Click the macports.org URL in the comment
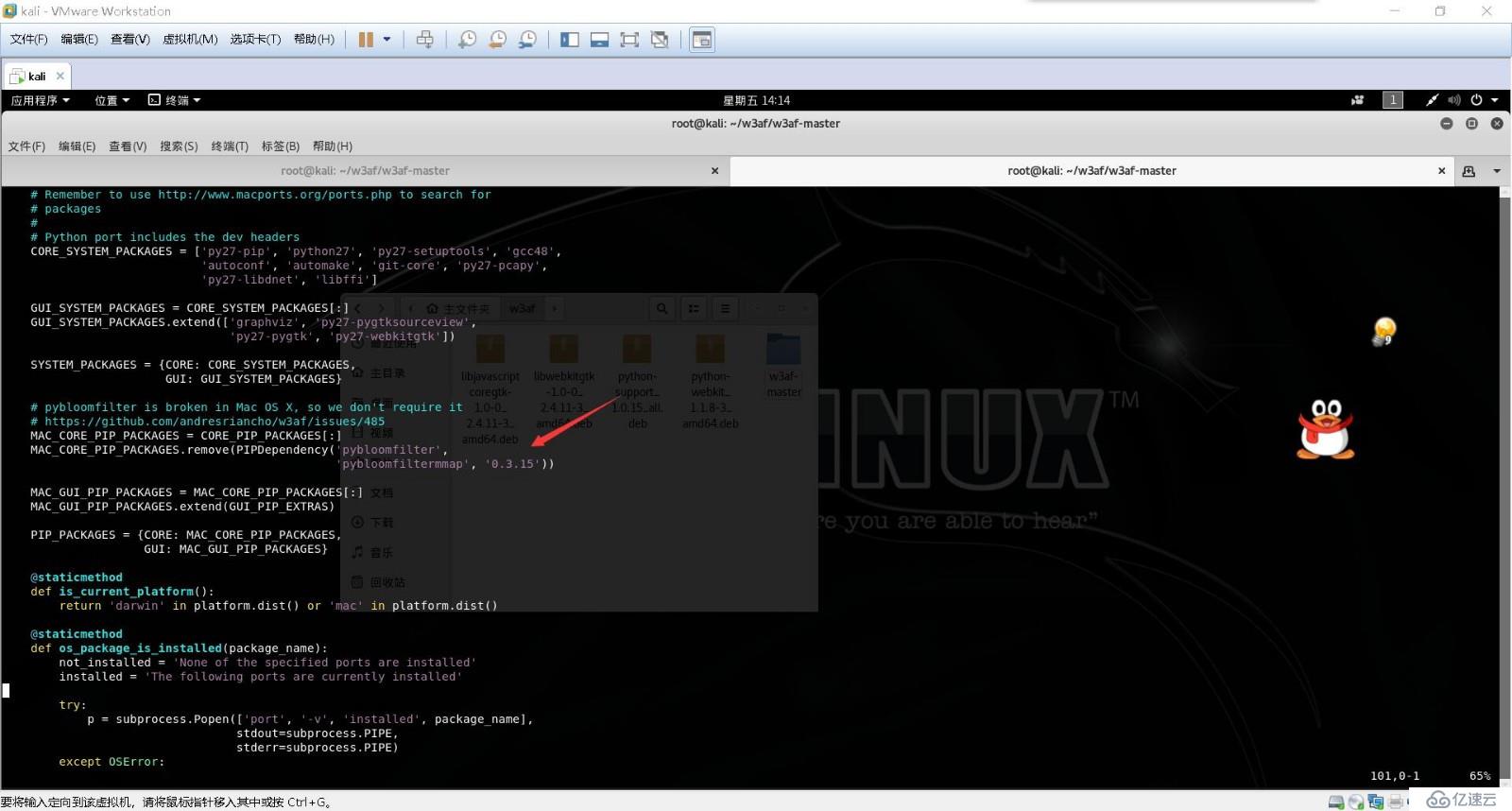The width and height of the screenshot is (1512, 811). (275, 195)
